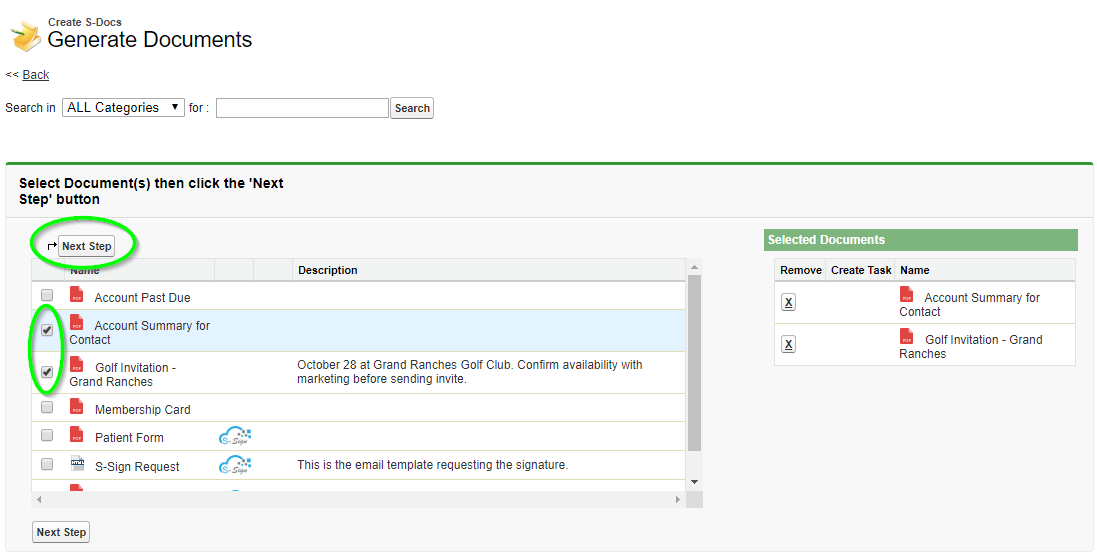Screen dimensions: 1097x553
Task: Click the list's scroll down arrow
Action: pyautogui.click(x=694, y=482)
